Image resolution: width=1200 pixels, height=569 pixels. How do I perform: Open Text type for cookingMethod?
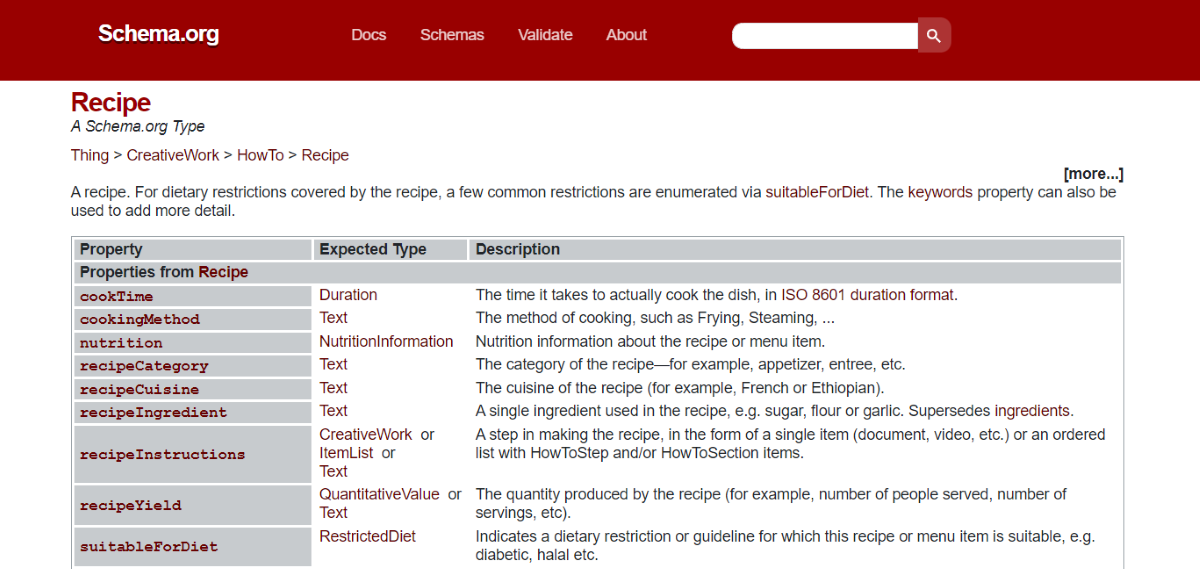pyautogui.click(x=333, y=318)
